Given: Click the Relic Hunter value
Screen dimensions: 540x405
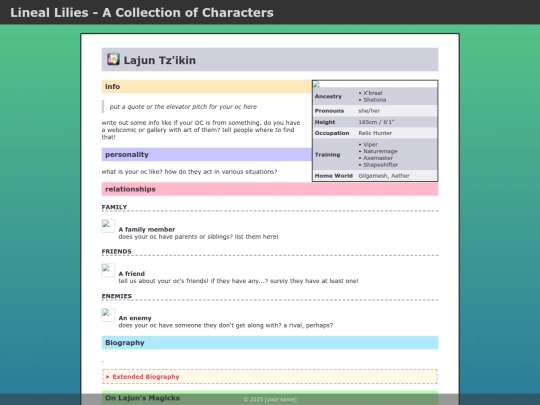Looking at the screenshot, I should [x=375, y=133].
